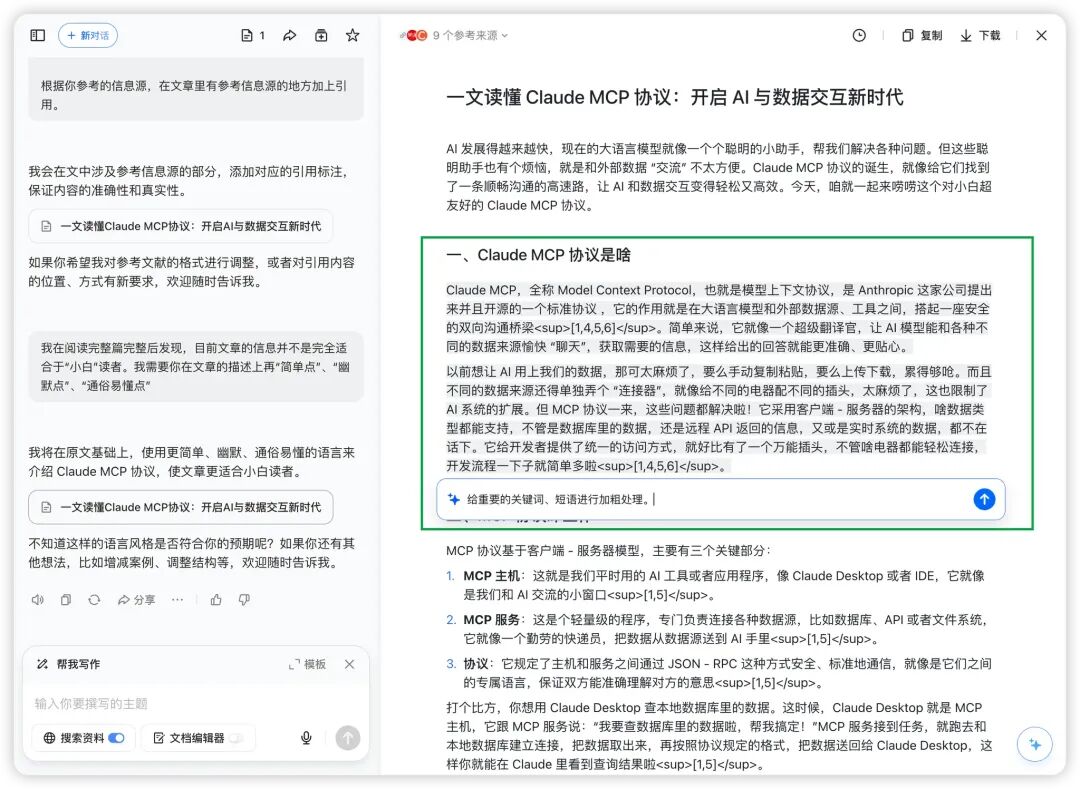Image resolution: width=1080 pixels, height=789 pixels.
Task: Dislike the reply with thumbs down
Action: [245, 600]
